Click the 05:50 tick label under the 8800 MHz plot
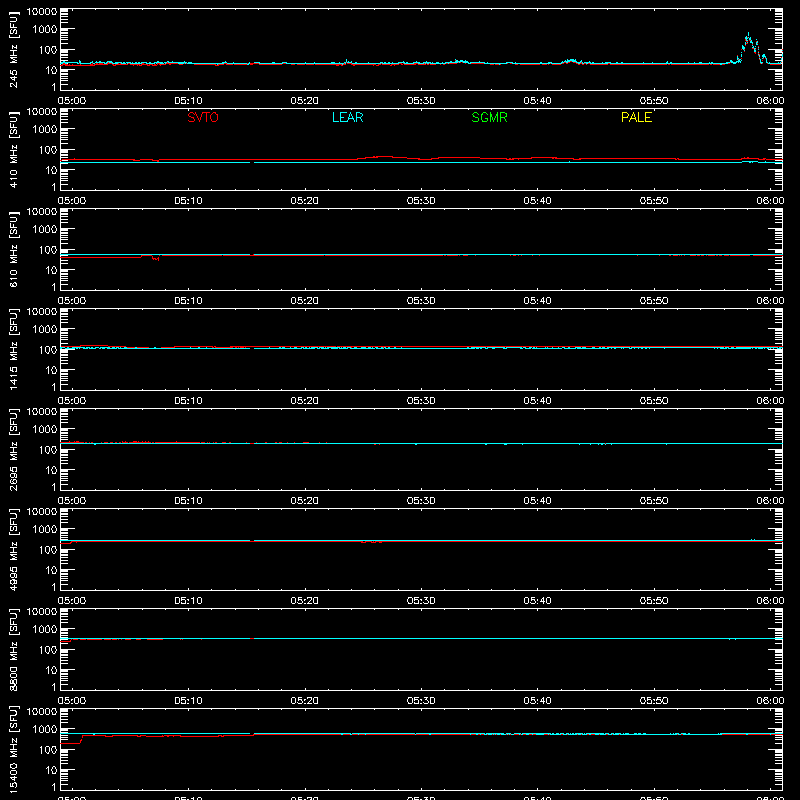800x800 pixels. coord(654,701)
